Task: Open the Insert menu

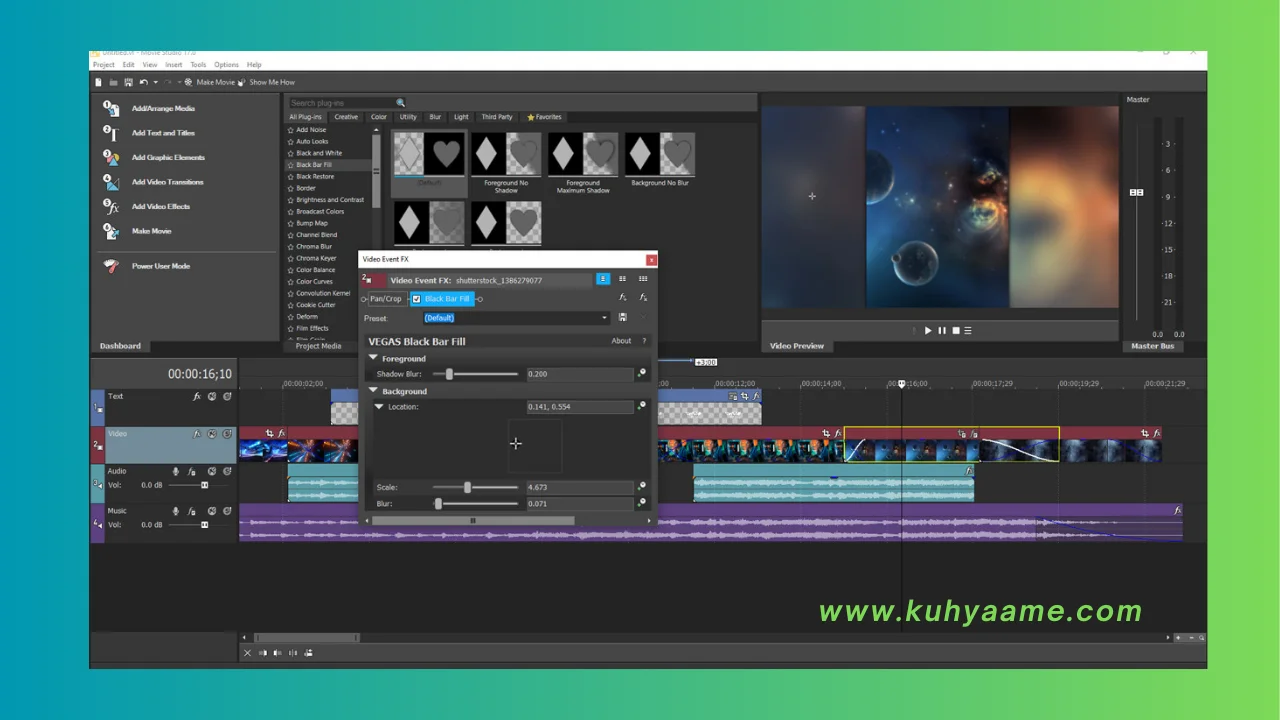Action: (x=174, y=65)
